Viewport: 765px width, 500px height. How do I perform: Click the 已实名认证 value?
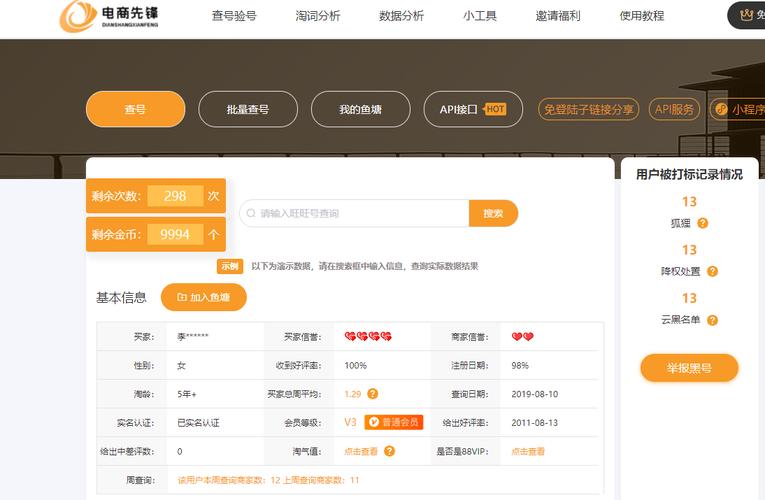pos(199,423)
